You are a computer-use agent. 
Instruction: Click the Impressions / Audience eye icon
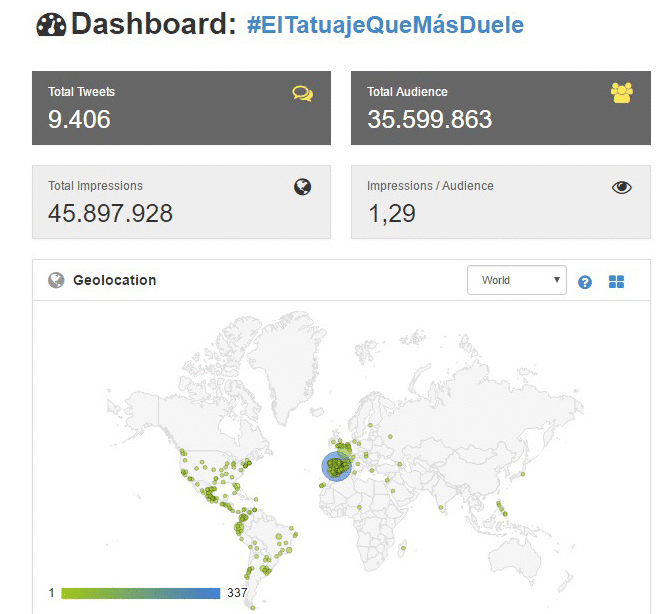coord(622,187)
